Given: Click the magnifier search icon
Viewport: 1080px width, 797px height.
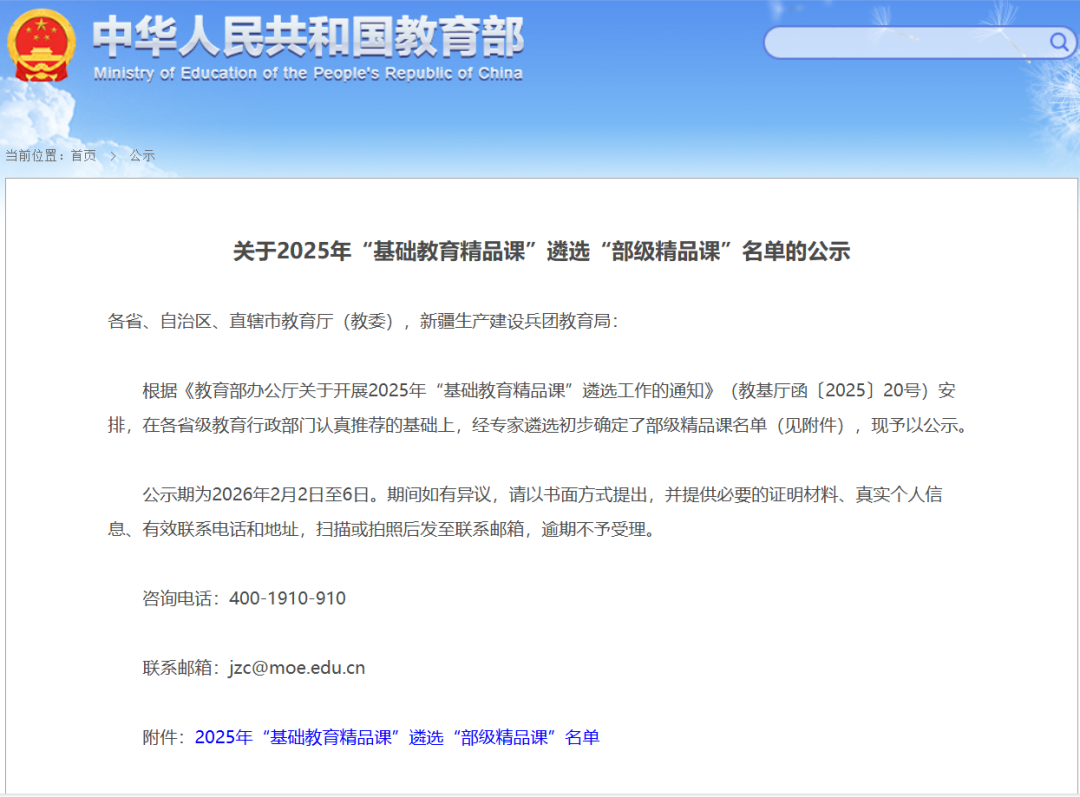Looking at the screenshot, I should [1058, 42].
